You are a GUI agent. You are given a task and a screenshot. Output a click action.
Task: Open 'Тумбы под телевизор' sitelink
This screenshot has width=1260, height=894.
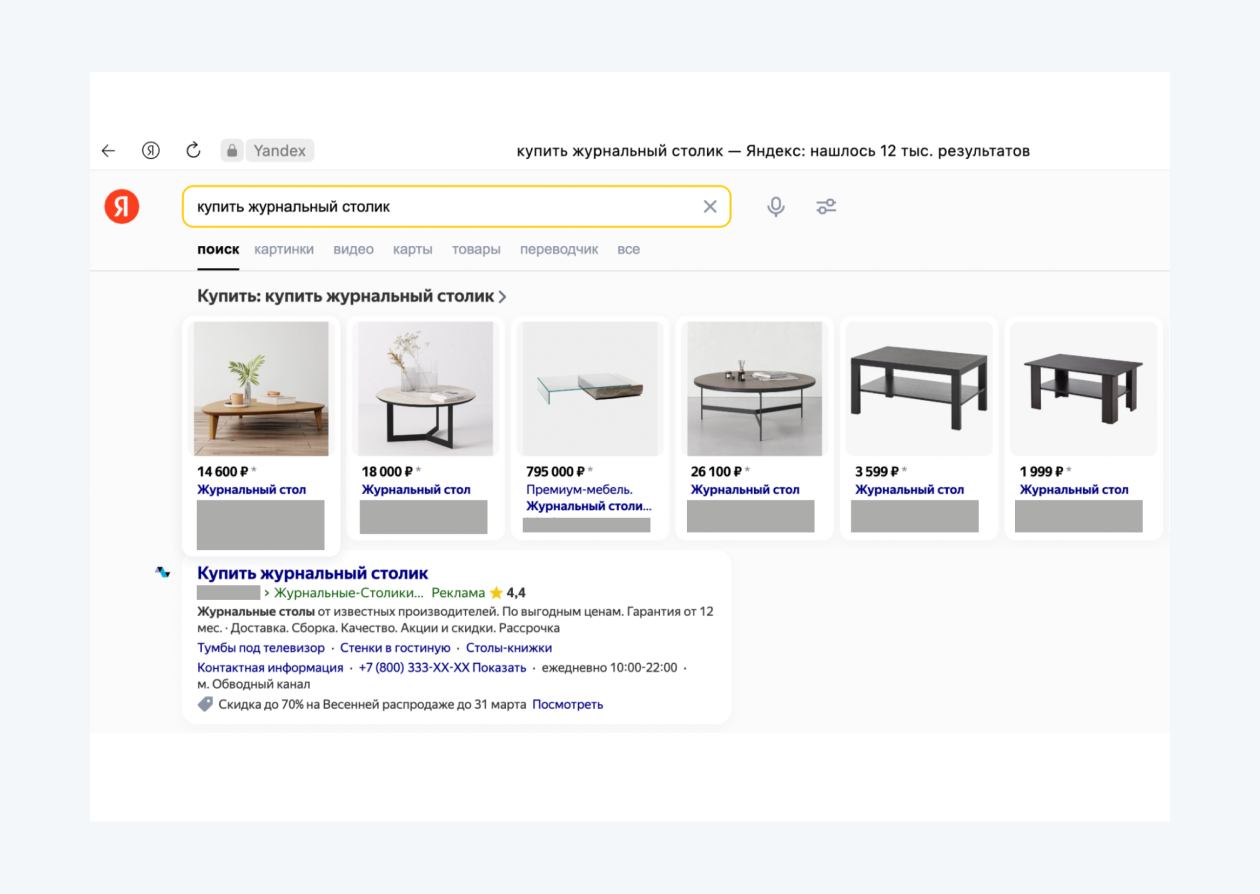coord(260,648)
